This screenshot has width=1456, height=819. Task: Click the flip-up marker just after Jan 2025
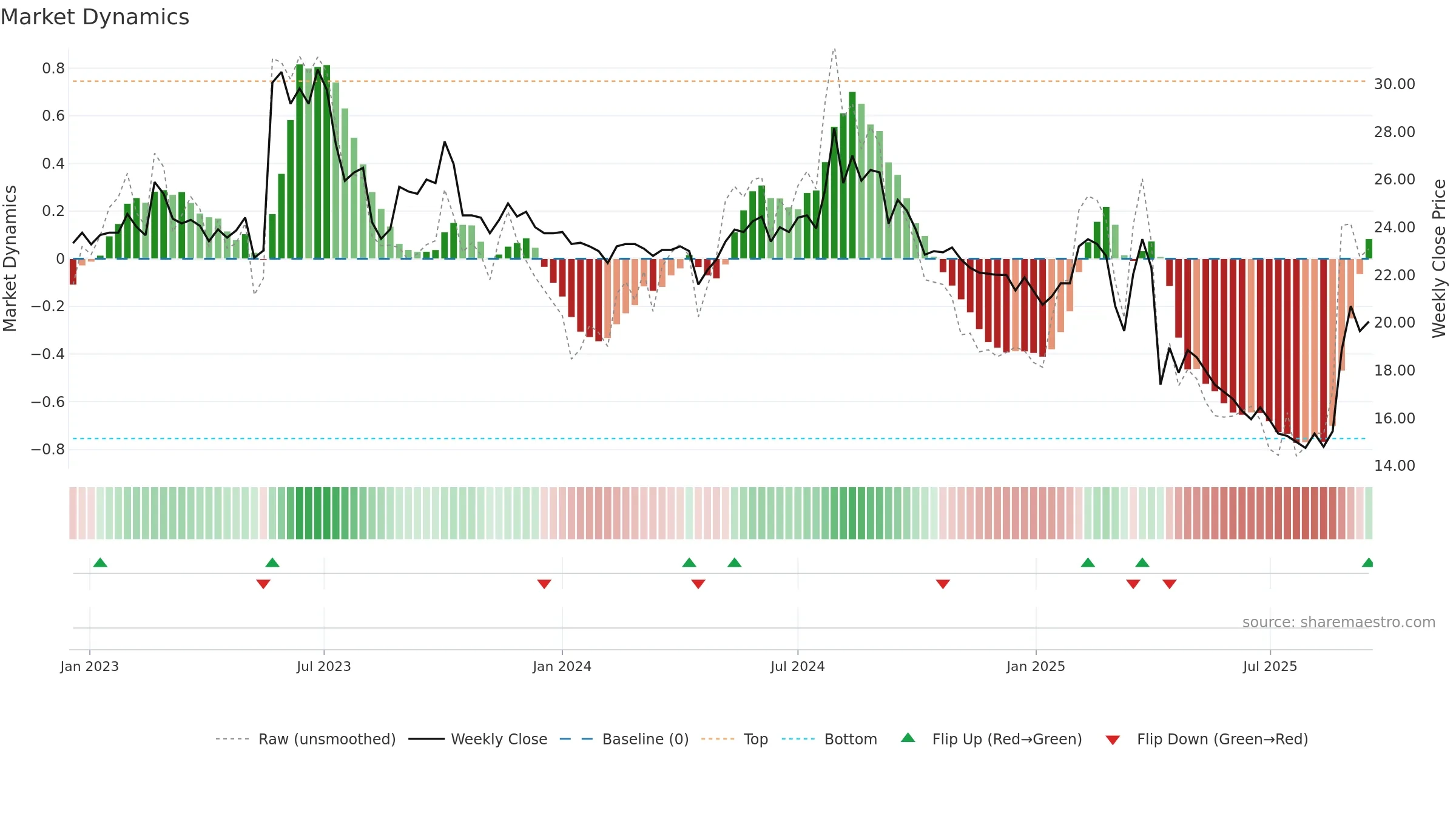pyautogui.click(x=1088, y=562)
